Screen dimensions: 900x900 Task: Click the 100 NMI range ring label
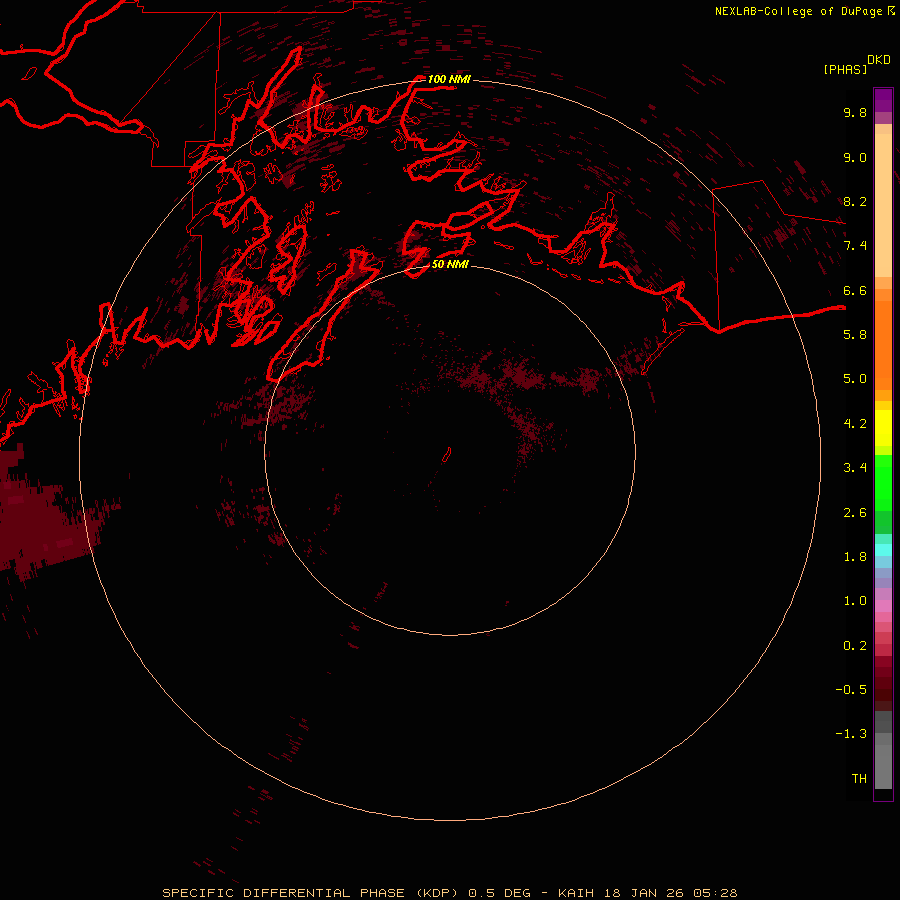click(449, 79)
